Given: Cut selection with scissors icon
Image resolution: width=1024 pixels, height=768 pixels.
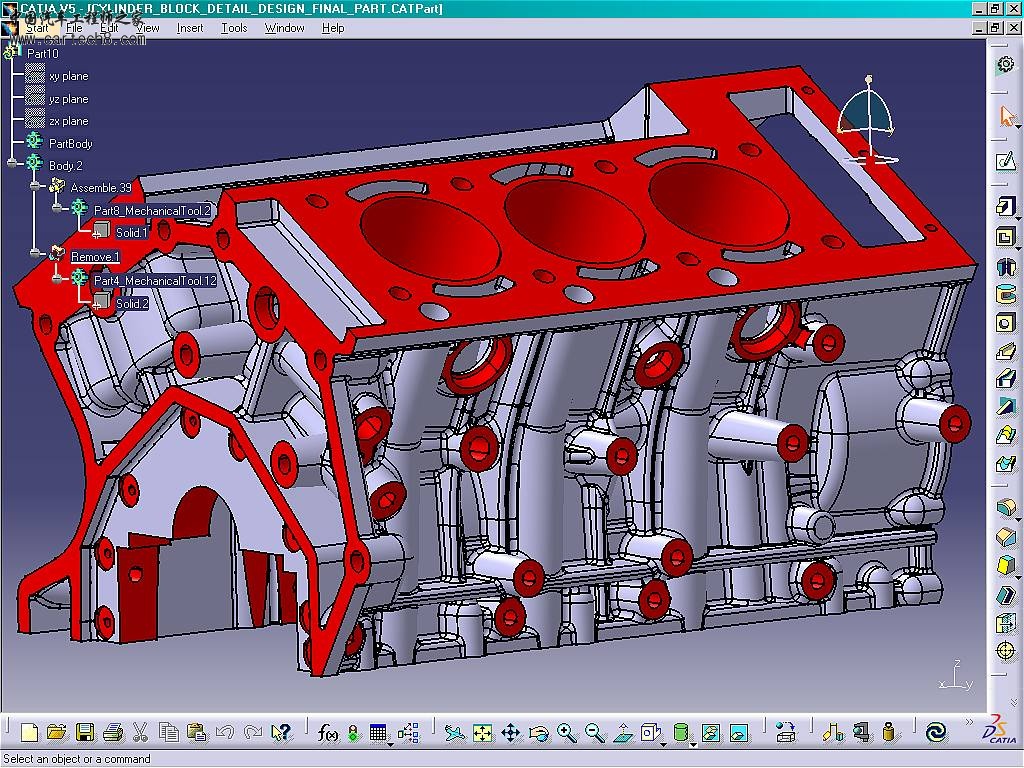Looking at the screenshot, I should pos(140,733).
